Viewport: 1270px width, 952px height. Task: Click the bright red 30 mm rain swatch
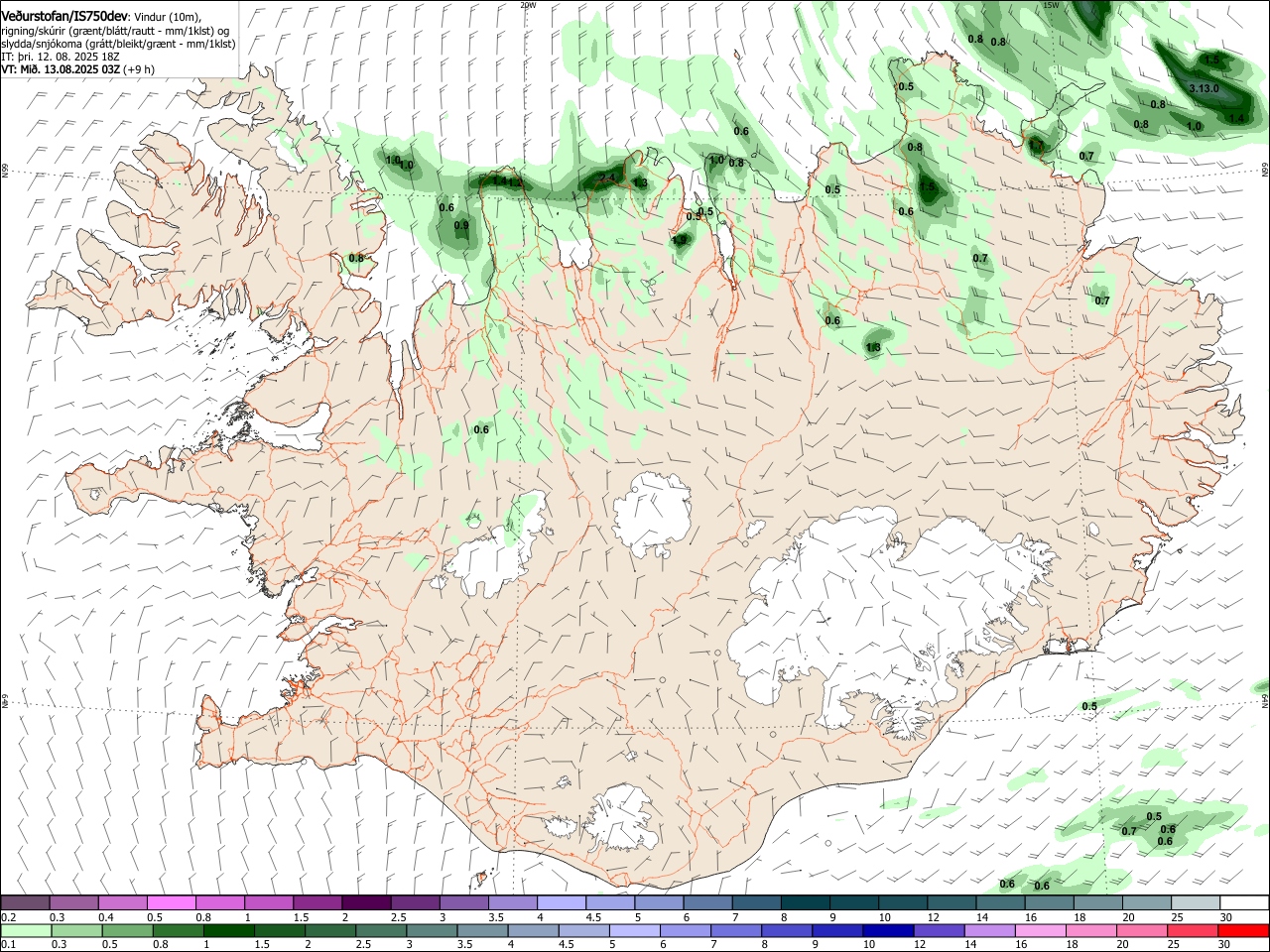tap(1244, 931)
